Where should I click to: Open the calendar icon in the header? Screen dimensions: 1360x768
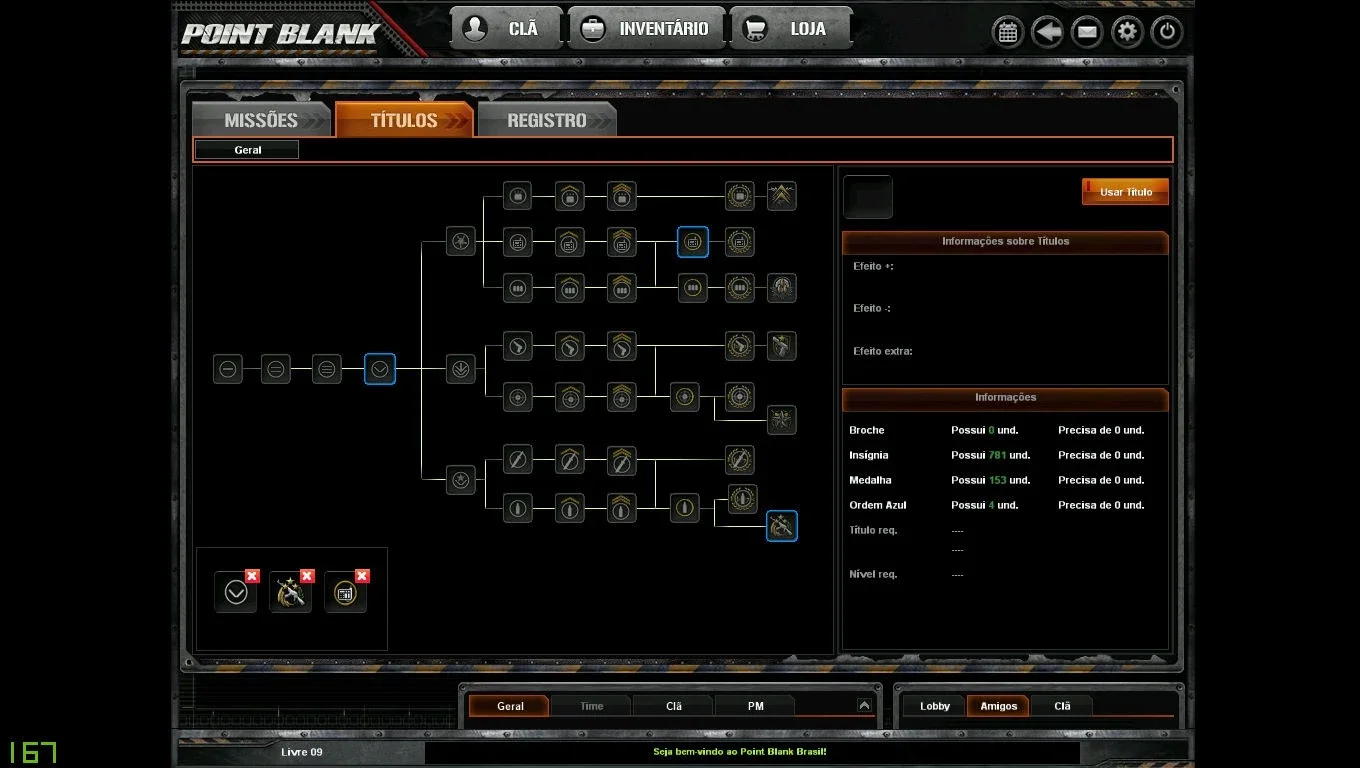(1008, 32)
